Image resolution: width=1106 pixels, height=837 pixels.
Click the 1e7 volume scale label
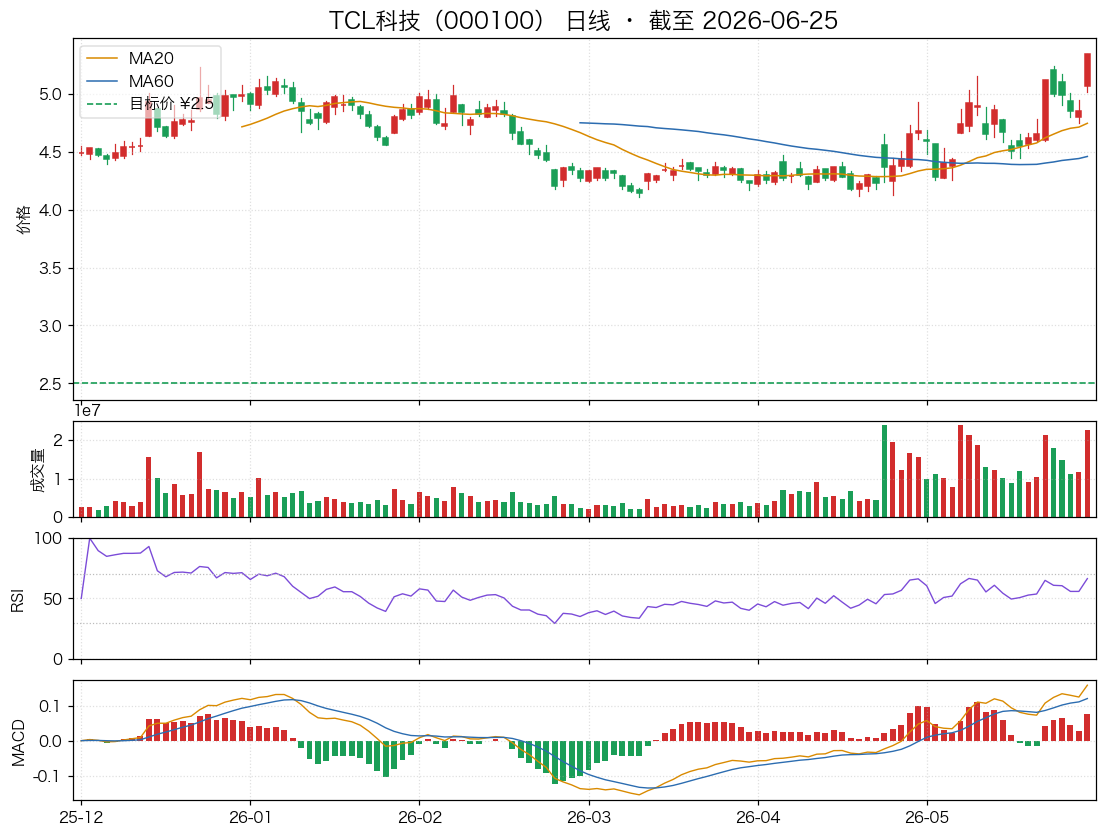coord(87,410)
